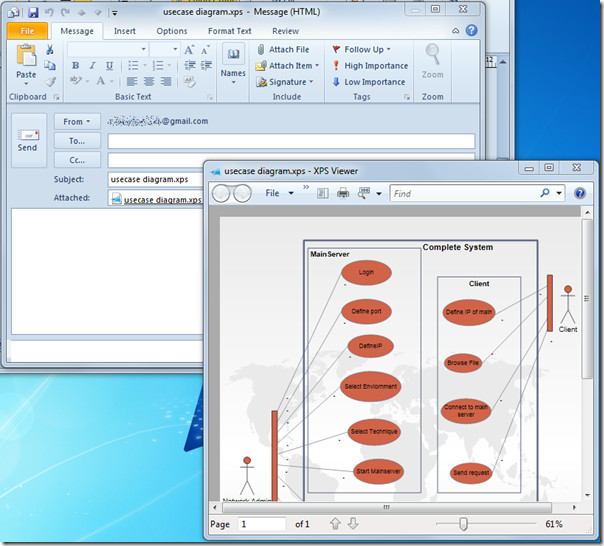Click the XPS Viewer Help icon
Image resolution: width=604 pixels, height=546 pixels.
(580, 193)
